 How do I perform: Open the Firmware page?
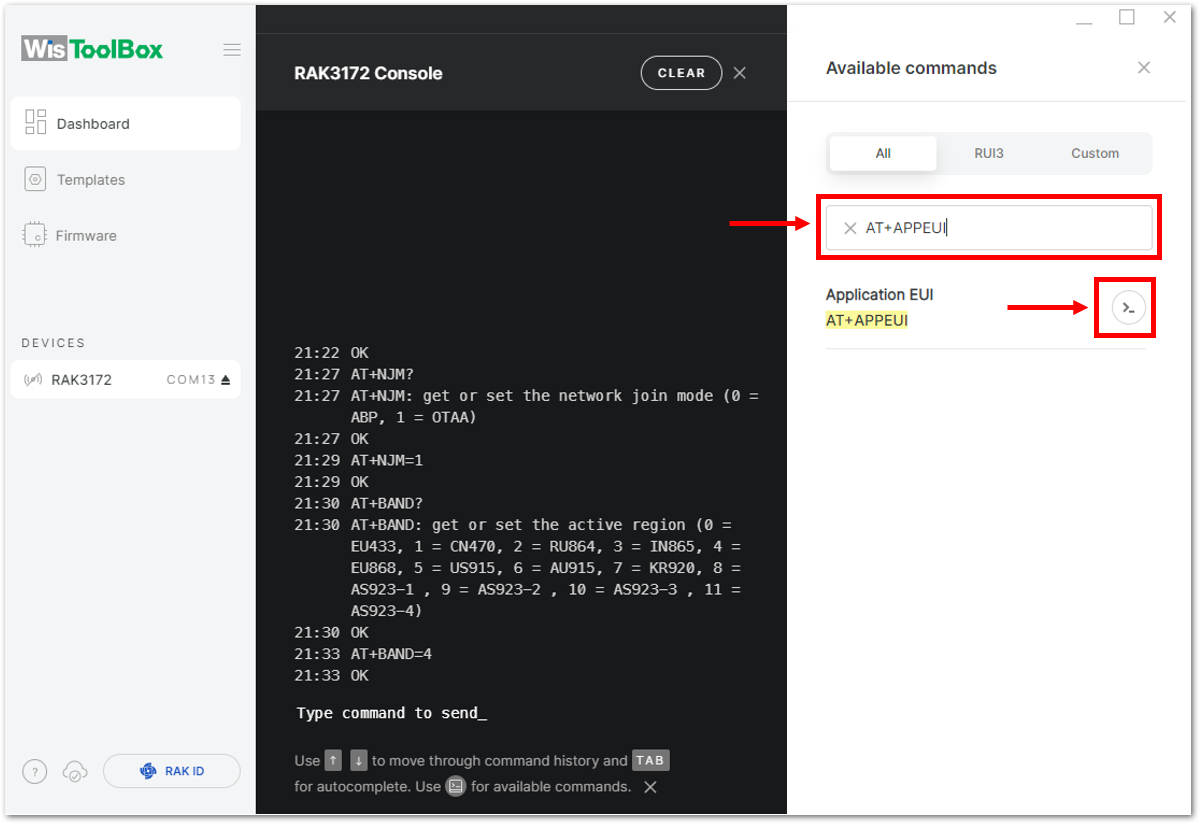(x=126, y=236)
